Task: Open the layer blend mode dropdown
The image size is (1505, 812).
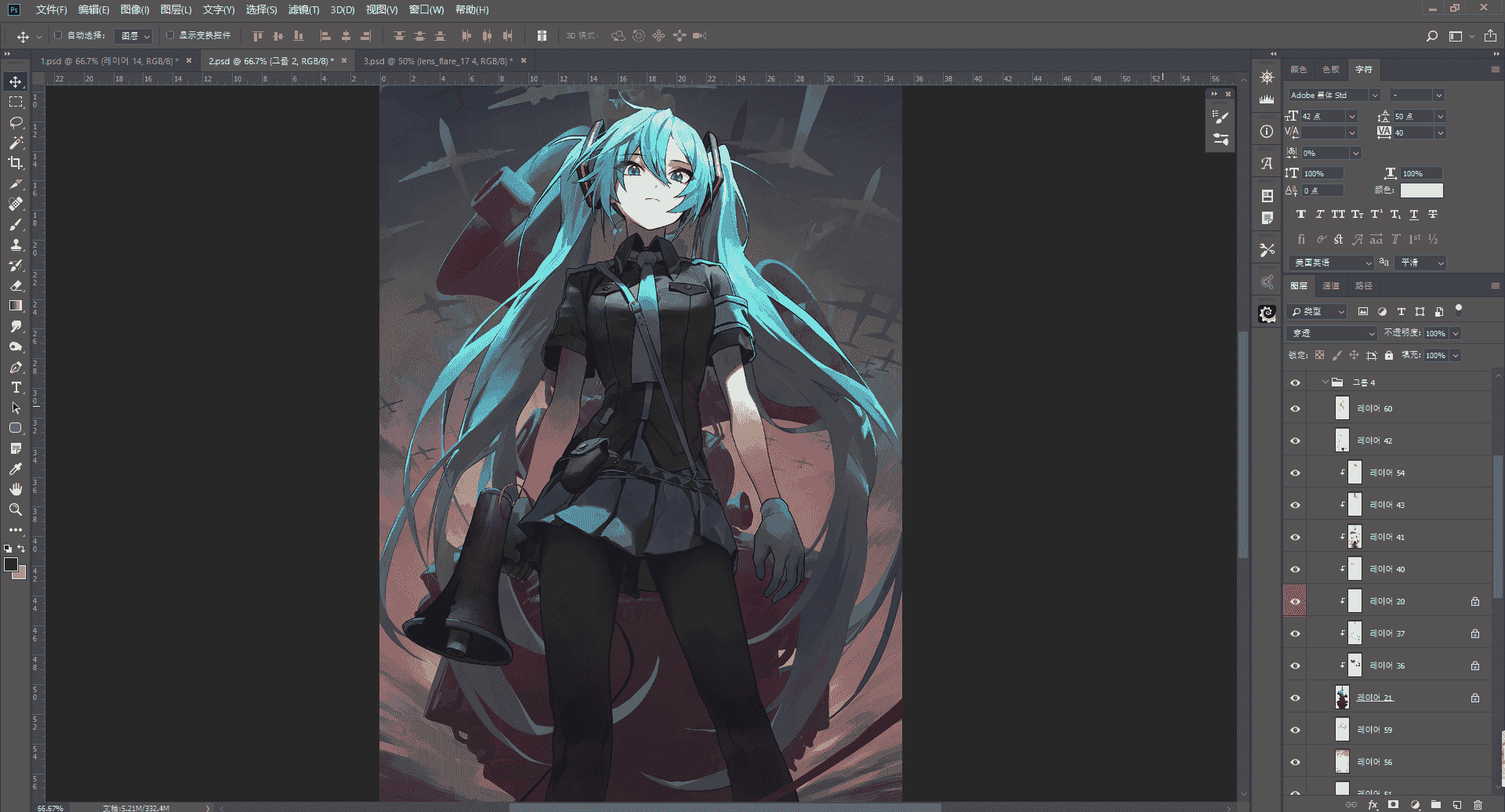Action: tap(1332, 333)
